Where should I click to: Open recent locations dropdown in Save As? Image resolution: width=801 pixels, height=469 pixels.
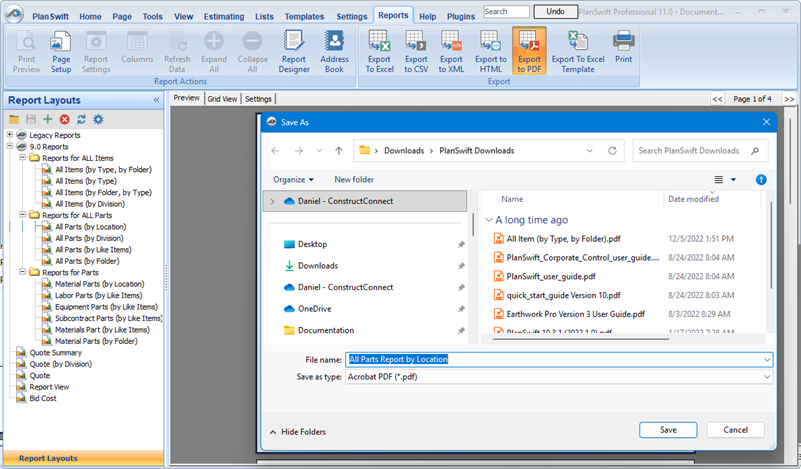[x=319, y=151]
